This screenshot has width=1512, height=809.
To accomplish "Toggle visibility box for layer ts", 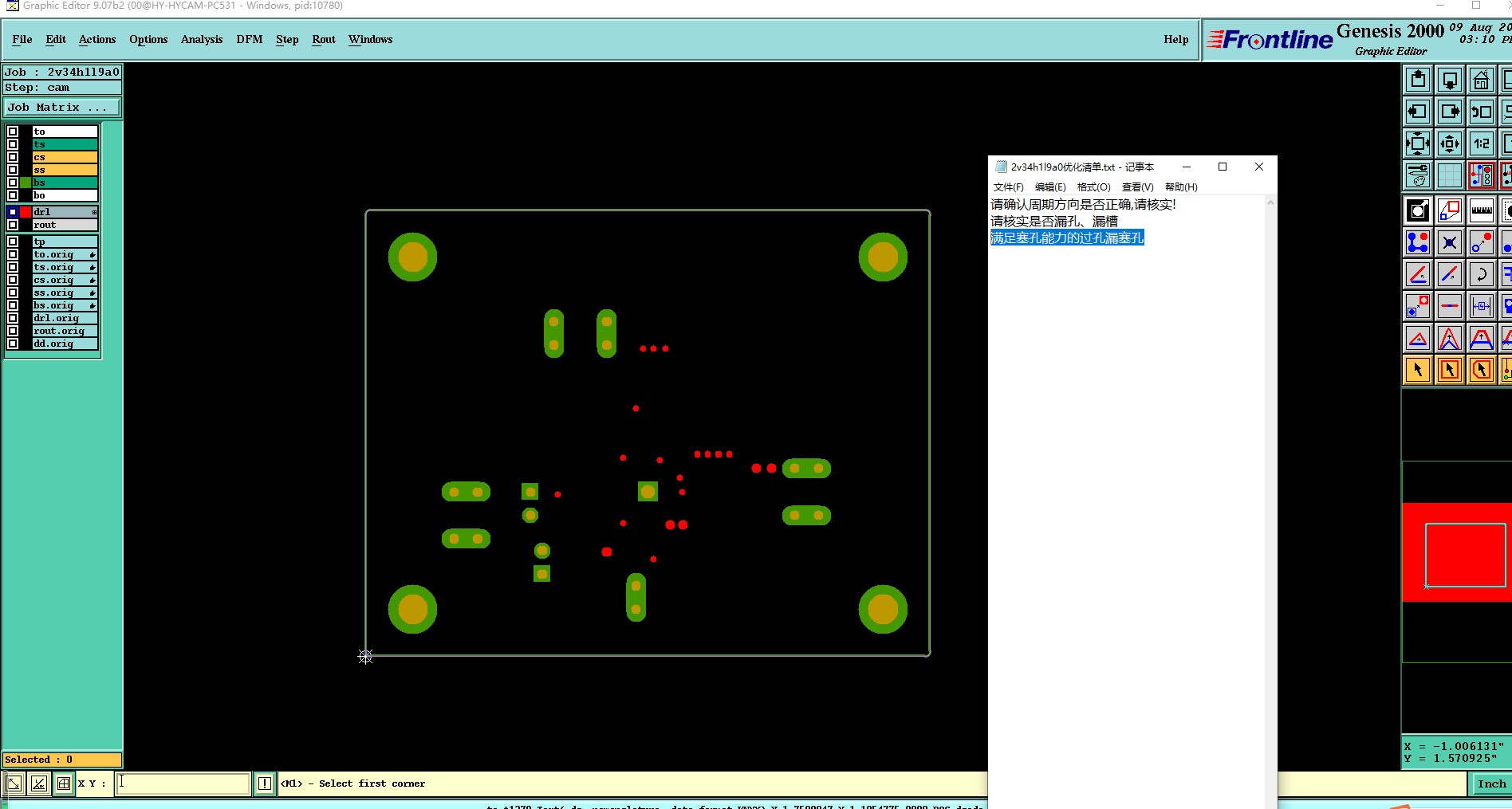I will pyautogui.click(x=13, y=144).
